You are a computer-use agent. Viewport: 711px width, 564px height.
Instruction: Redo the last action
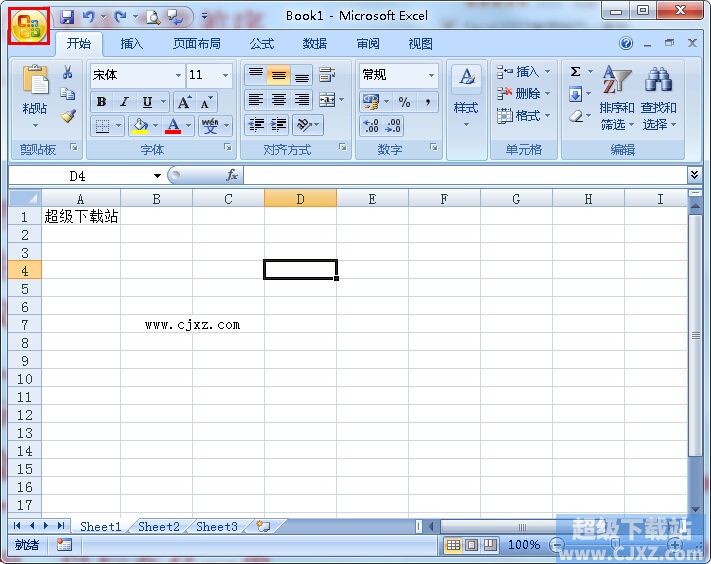(120, 17)
